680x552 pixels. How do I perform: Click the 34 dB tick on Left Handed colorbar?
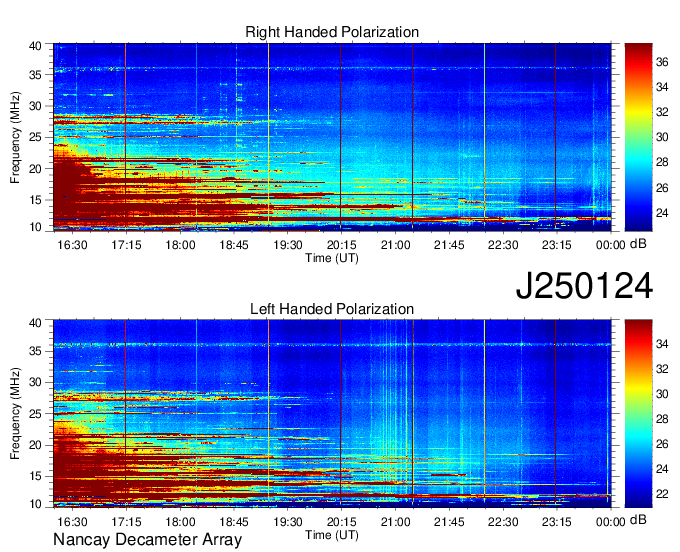(662, 344)
